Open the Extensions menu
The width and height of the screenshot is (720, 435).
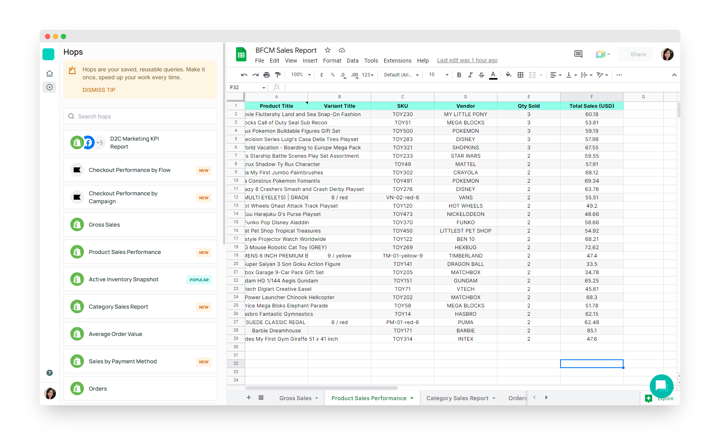point(398,61)
